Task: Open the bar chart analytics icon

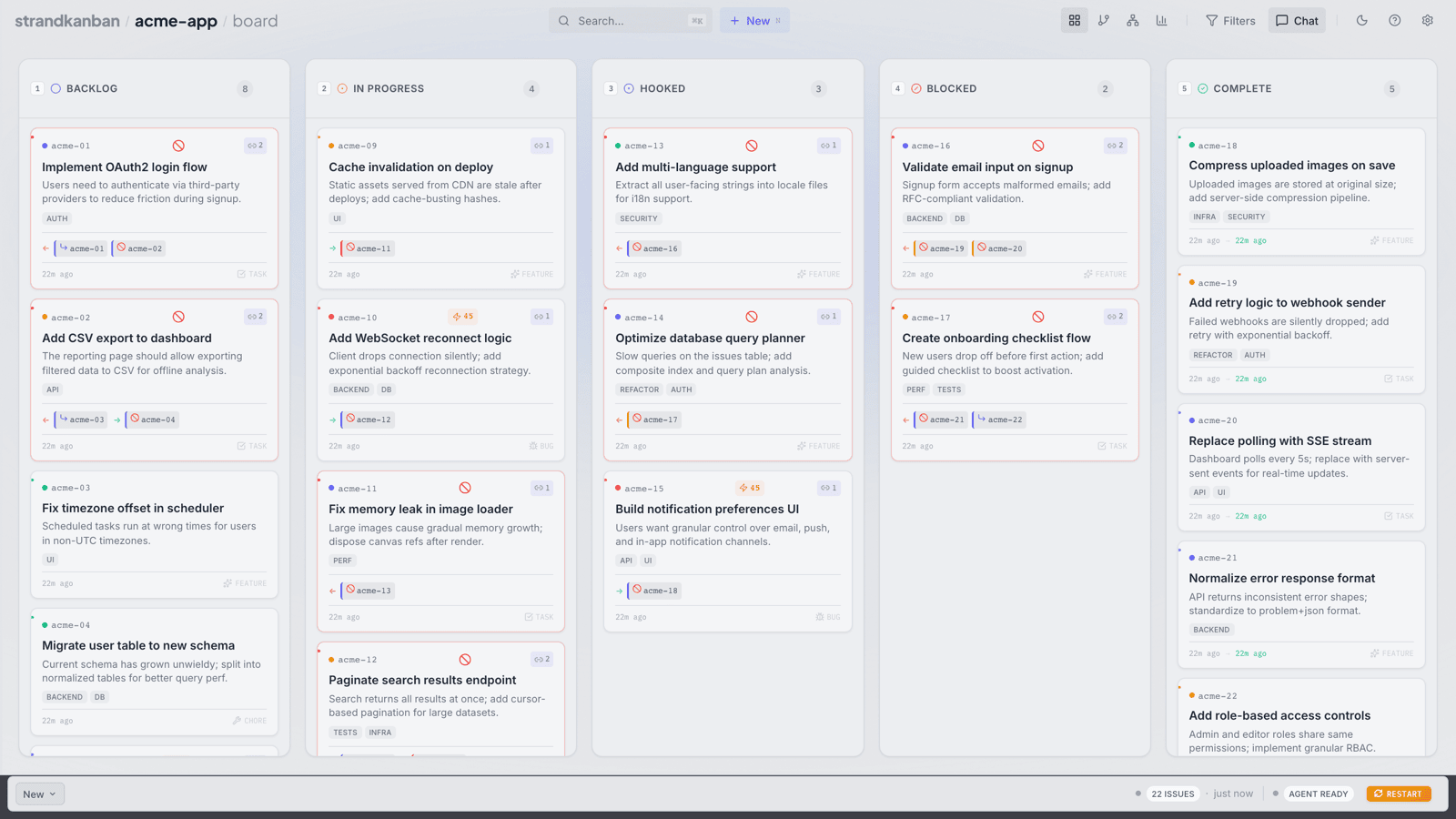Action: coord(1162,20)
